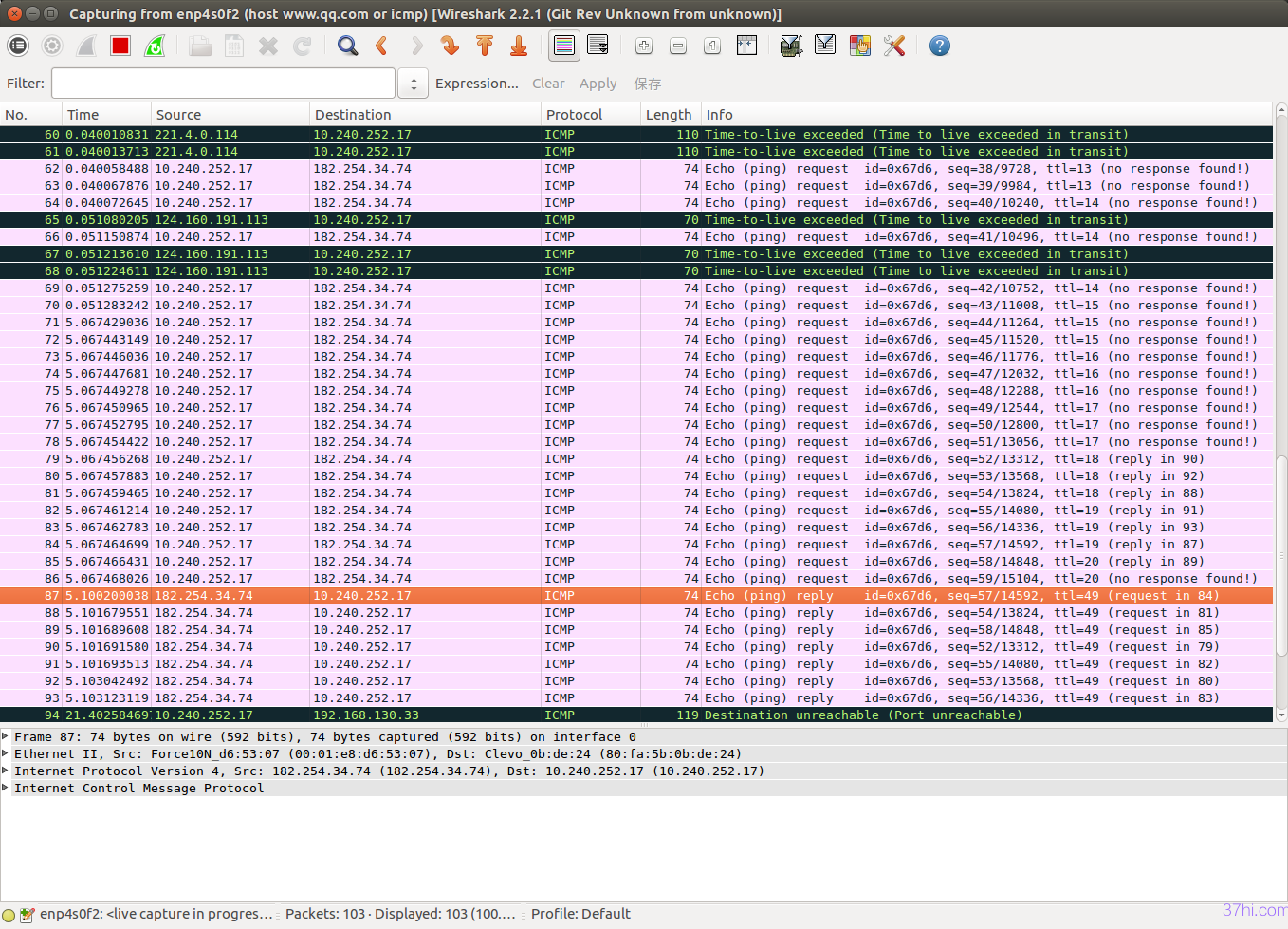Select packet 94 Destination unreachable row

(636, 715)
